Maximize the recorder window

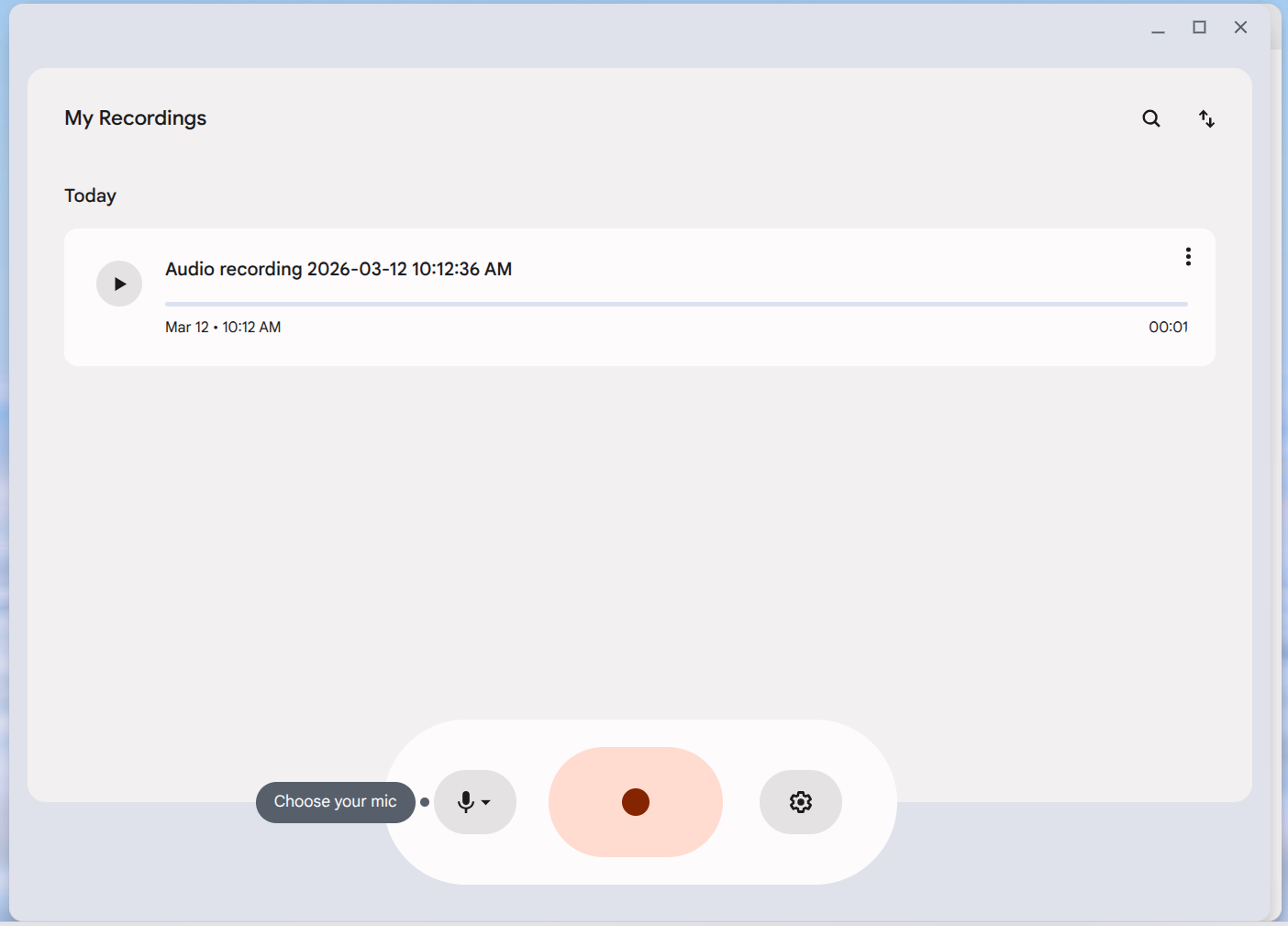(x=1199, y=28)
